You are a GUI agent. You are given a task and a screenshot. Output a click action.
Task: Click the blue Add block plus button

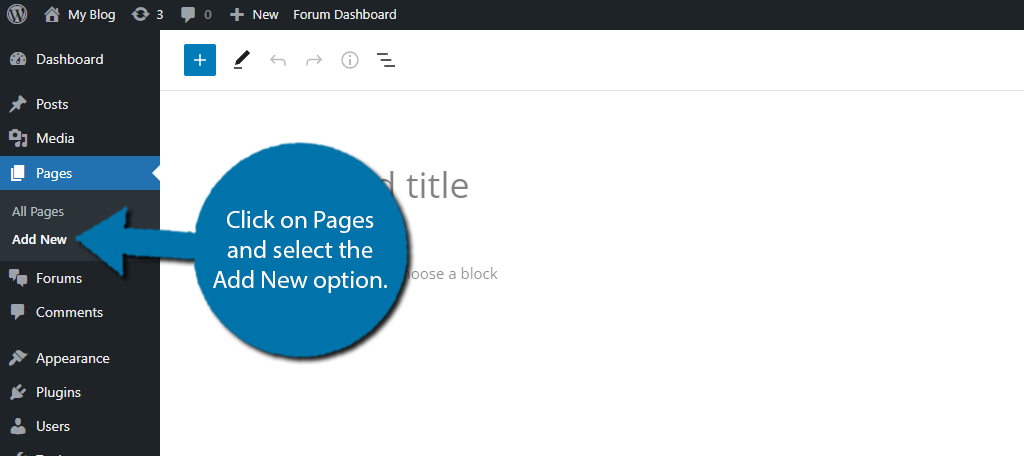point(200,60)
